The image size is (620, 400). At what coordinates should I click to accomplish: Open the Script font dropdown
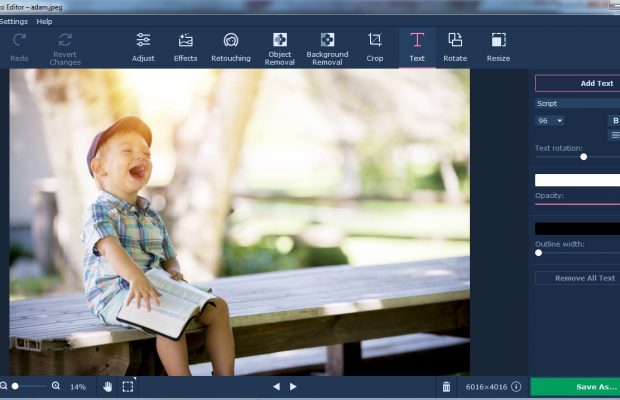coord(577,103)
